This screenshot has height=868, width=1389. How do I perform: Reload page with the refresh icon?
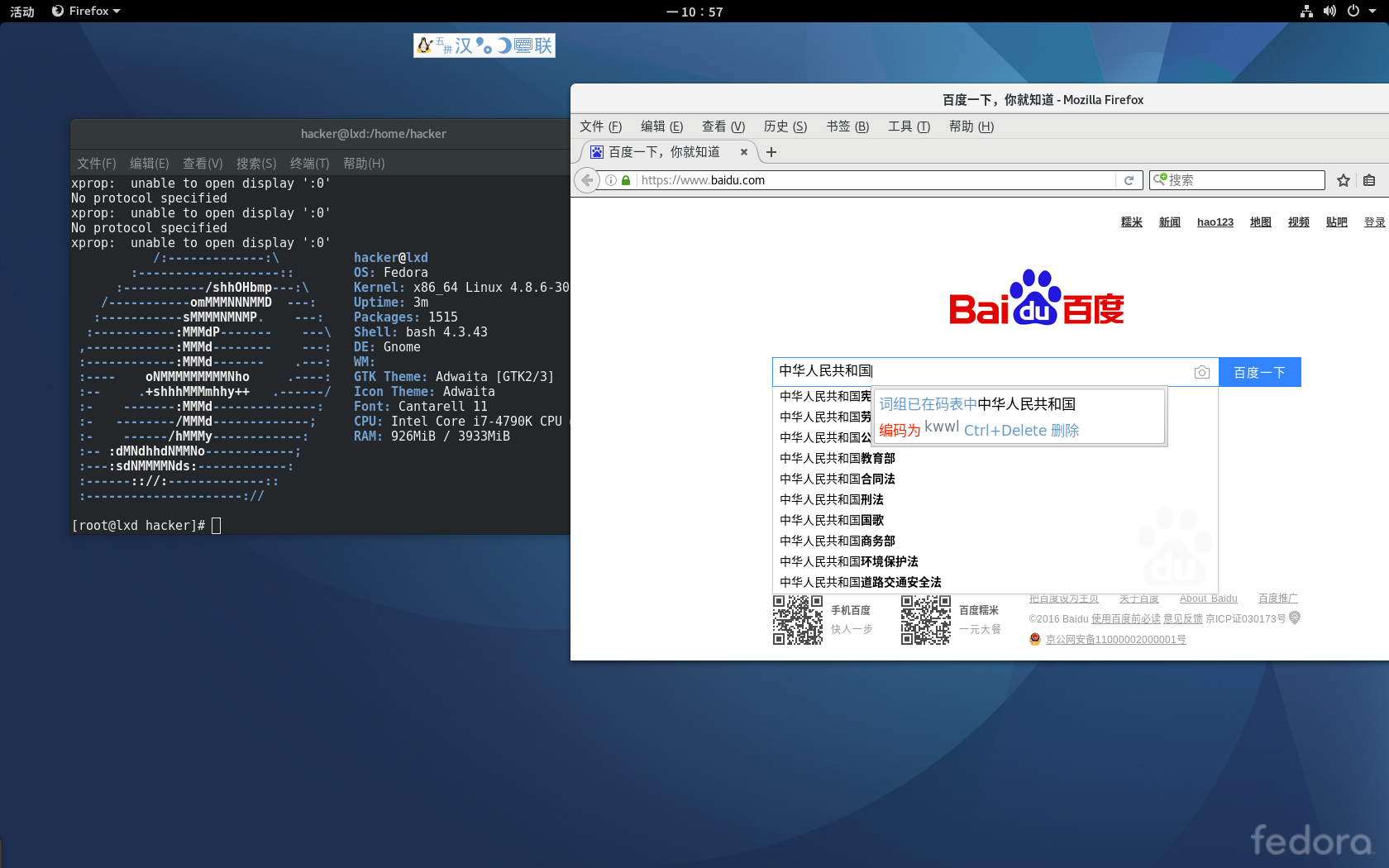(1129, 180)
